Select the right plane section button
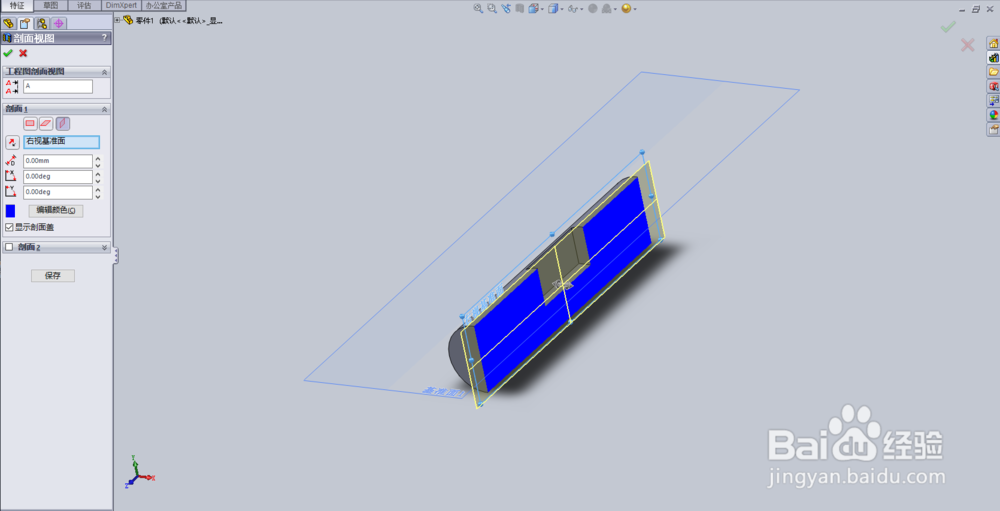Viewport: 1000px width, 511px height. click(62, 124)
